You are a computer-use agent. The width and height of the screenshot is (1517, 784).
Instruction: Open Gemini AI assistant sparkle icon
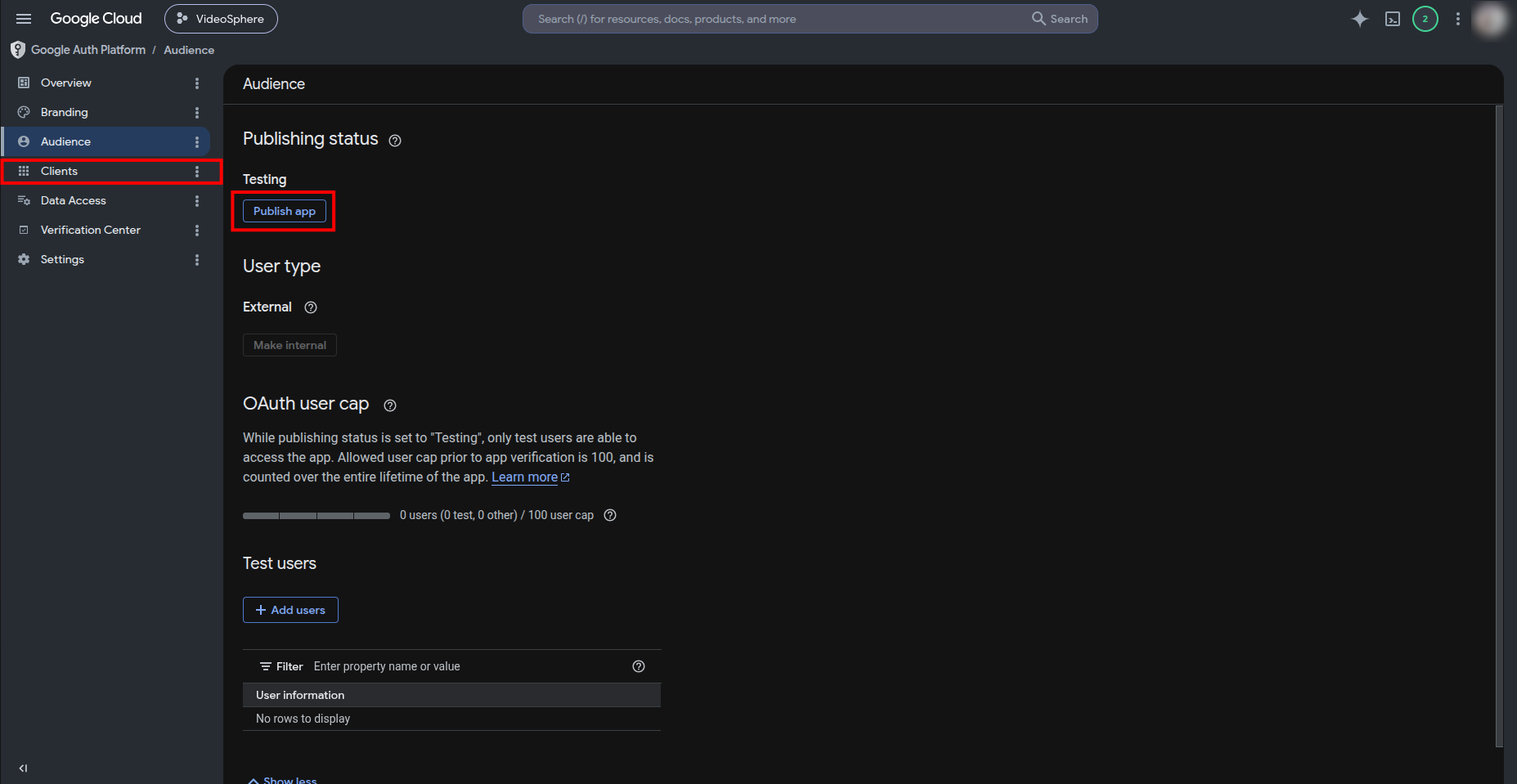(x=1359, y=19)
